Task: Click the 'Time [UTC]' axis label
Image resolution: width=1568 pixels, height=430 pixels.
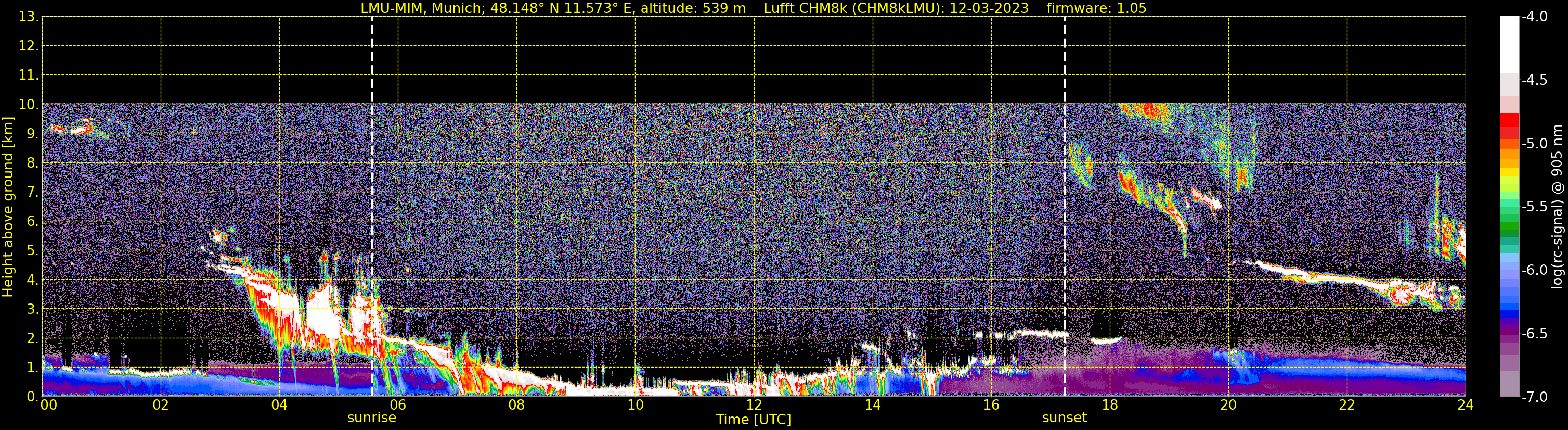Action: 754,420
